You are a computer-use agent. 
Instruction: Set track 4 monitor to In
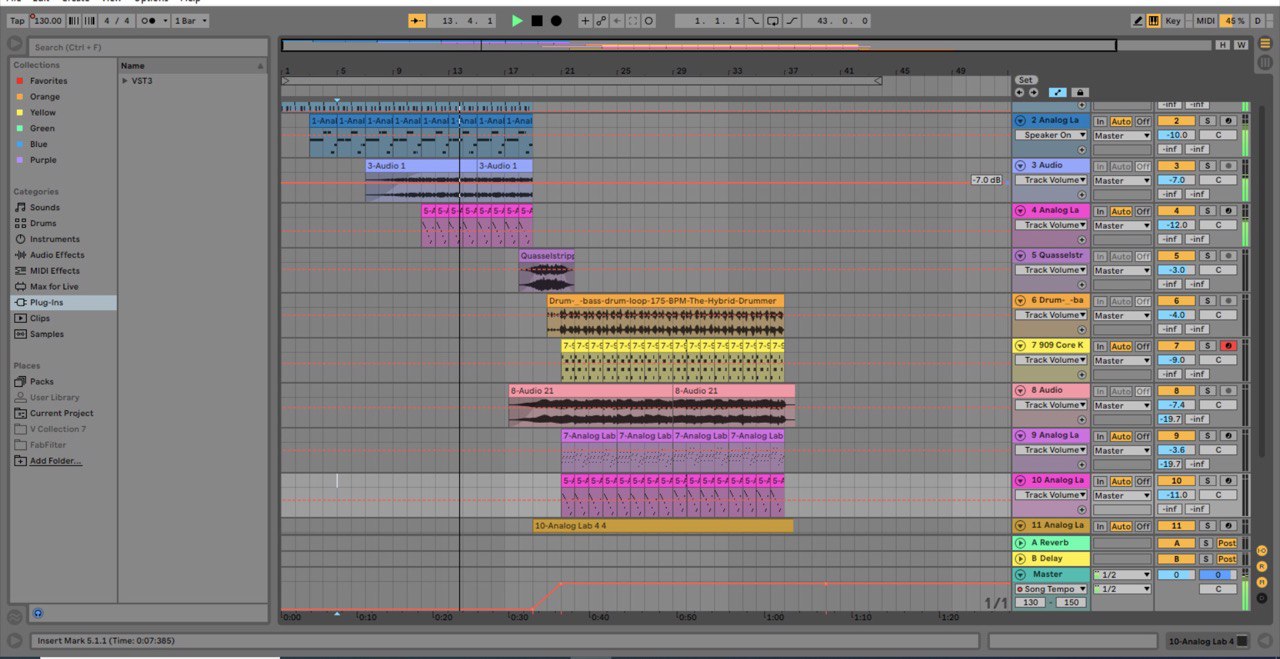pyautogui.click(x=1100, y=211)
